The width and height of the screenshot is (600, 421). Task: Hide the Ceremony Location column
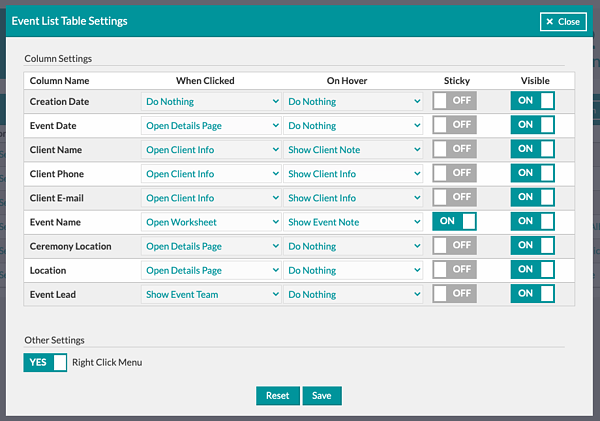(x=532, y=246)
